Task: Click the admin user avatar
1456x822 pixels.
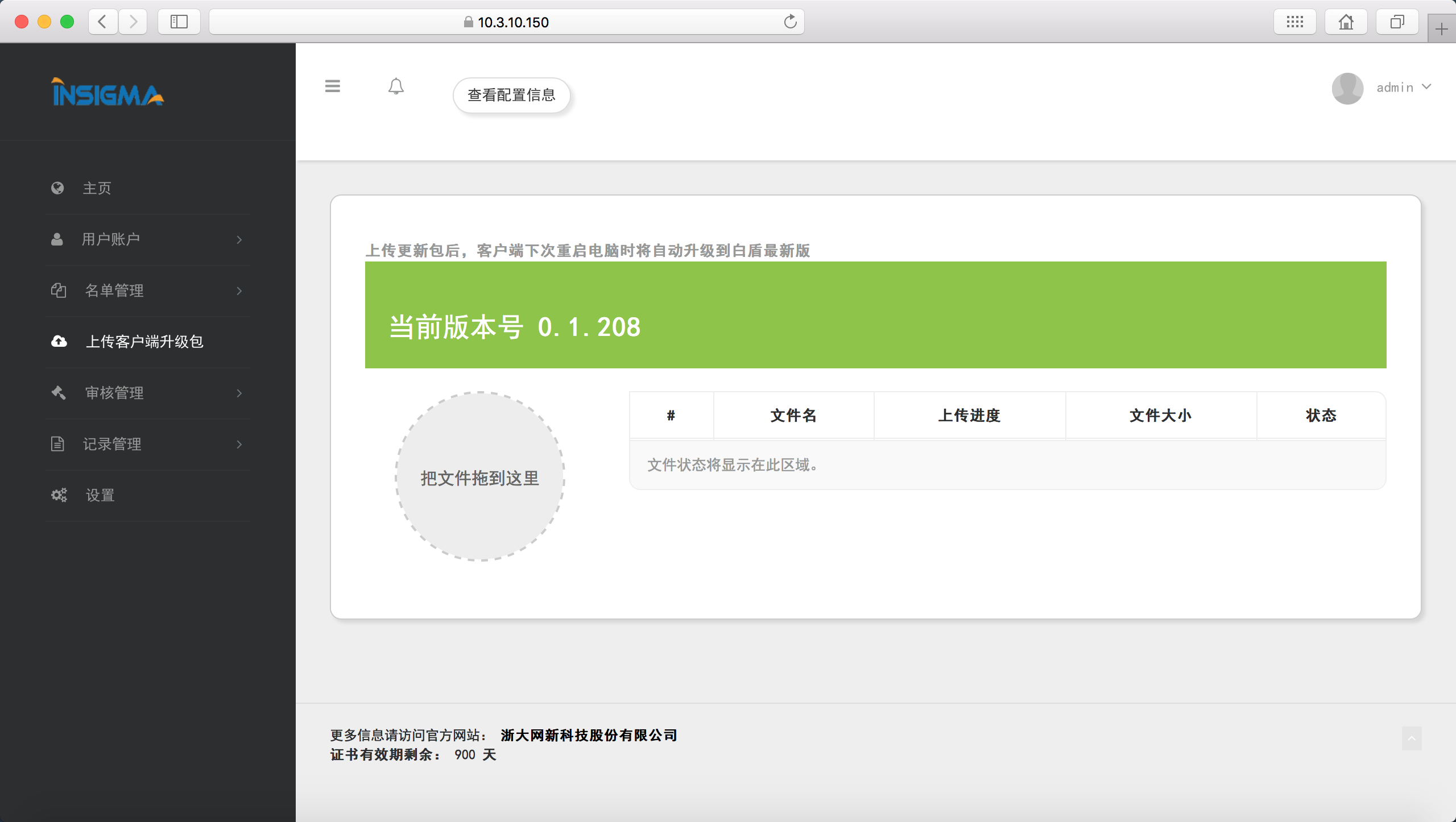Action: click(x=1347, y=88)
